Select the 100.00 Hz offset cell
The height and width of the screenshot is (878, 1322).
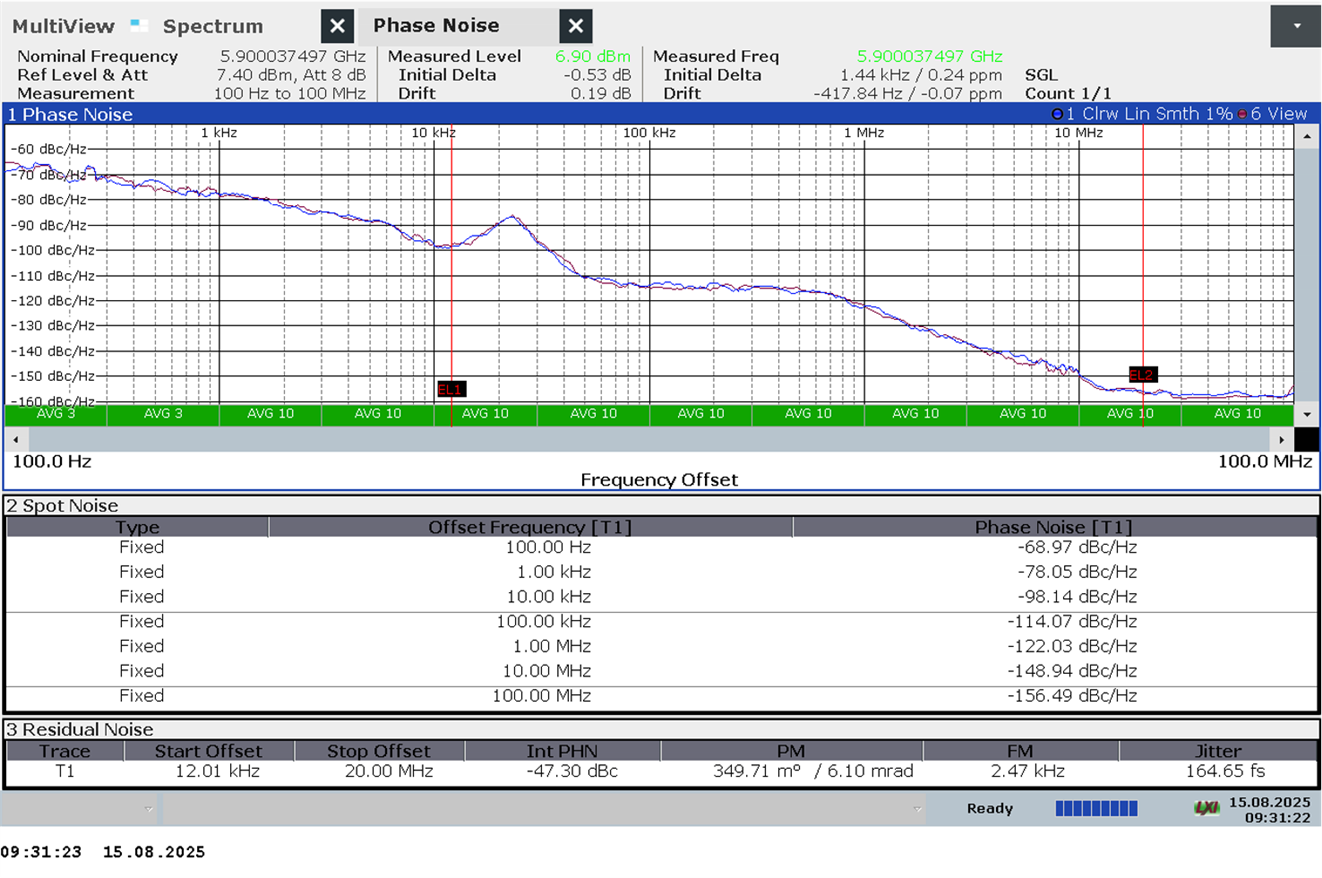[548, 548]
